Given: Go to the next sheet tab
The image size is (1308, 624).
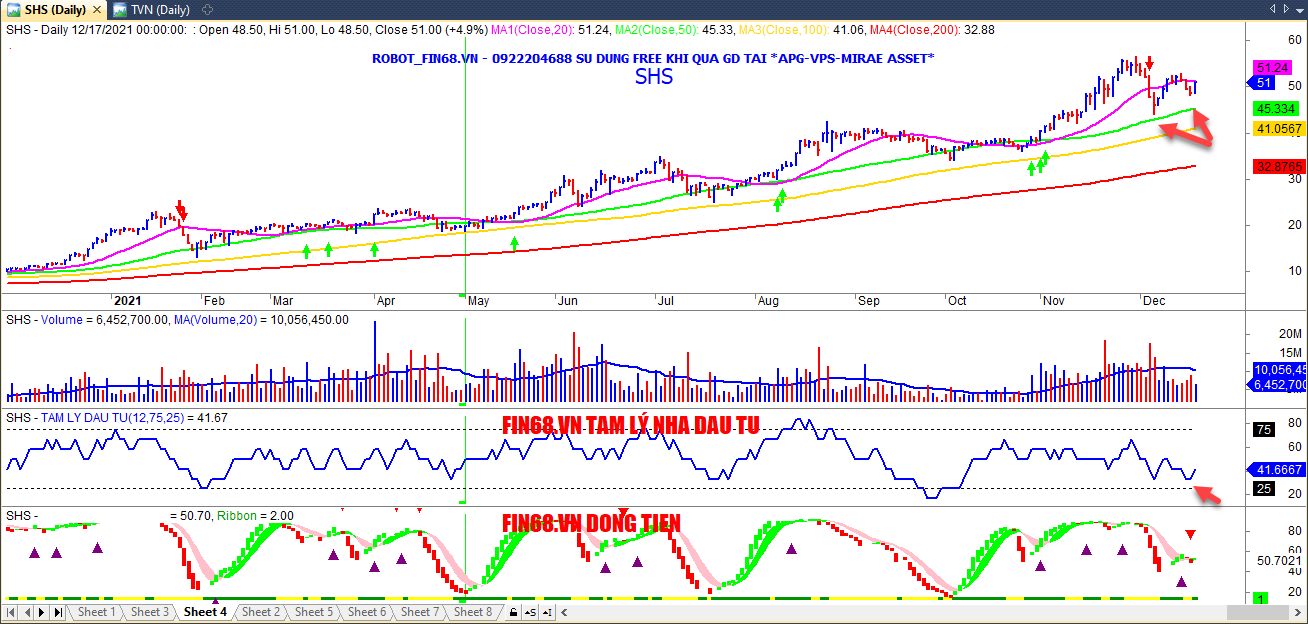Looking at the screenshot, I should (x=43, y=612).
